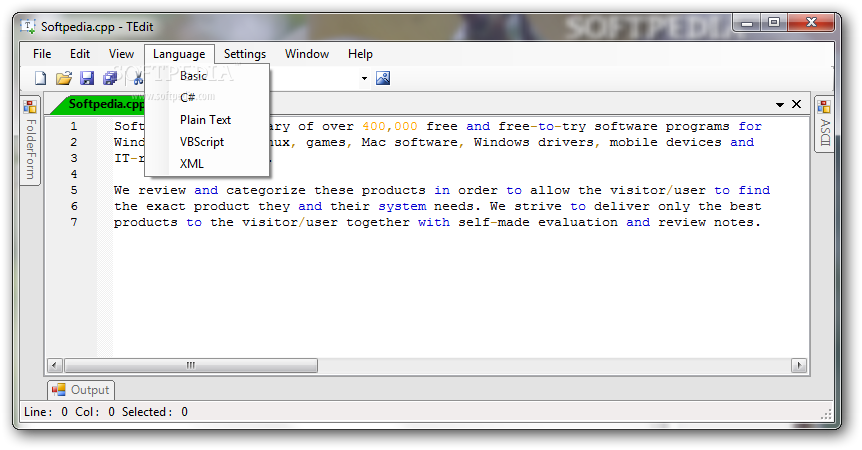
Task: Click line number 4 in the gutter
Action: pos(74,174)
